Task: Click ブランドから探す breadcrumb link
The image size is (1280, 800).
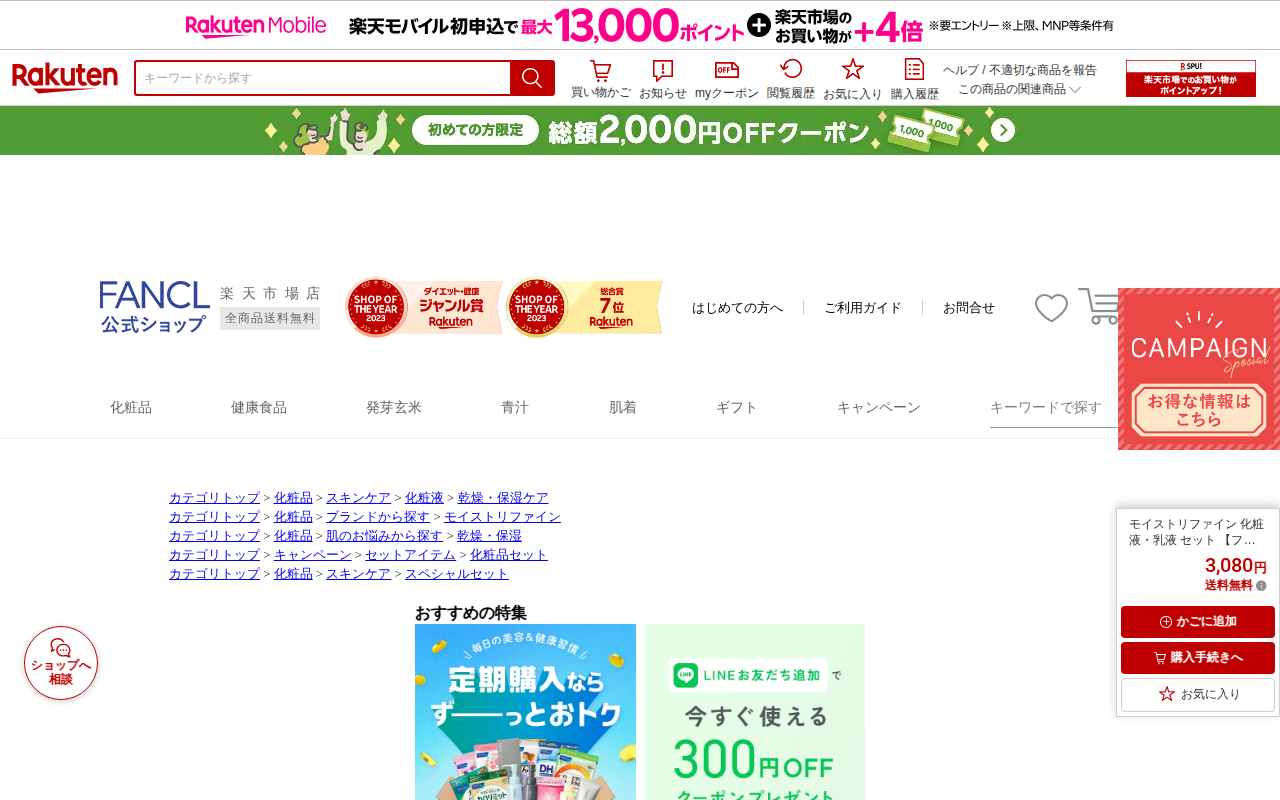Action: [x=378, y=517]
